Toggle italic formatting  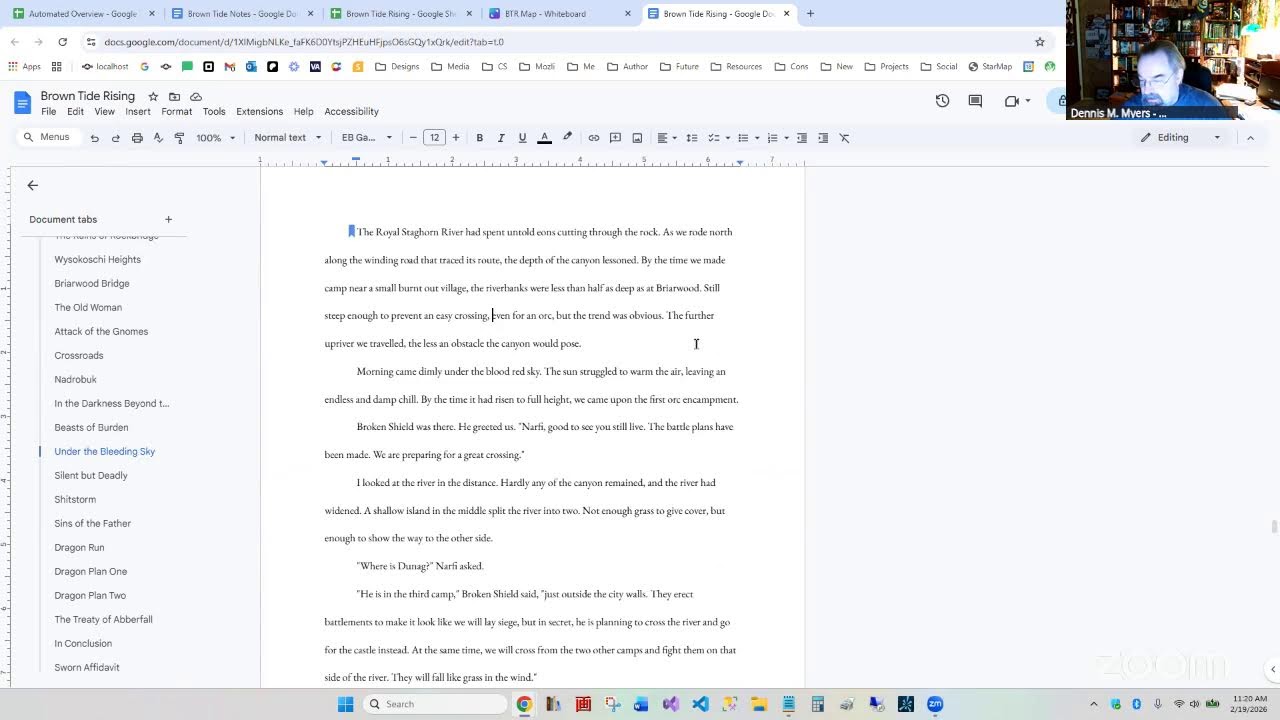click(501, 138)
